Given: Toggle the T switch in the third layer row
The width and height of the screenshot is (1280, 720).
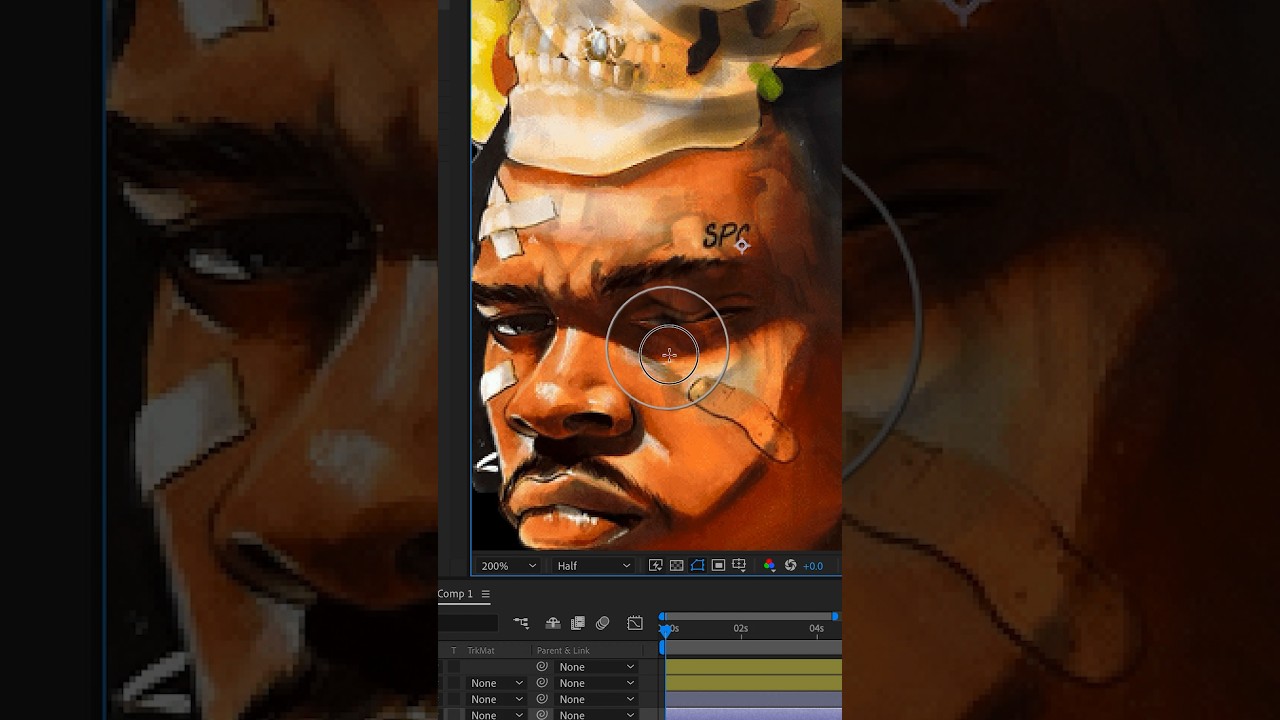Looking at the screenshot, I should point(453,699).
